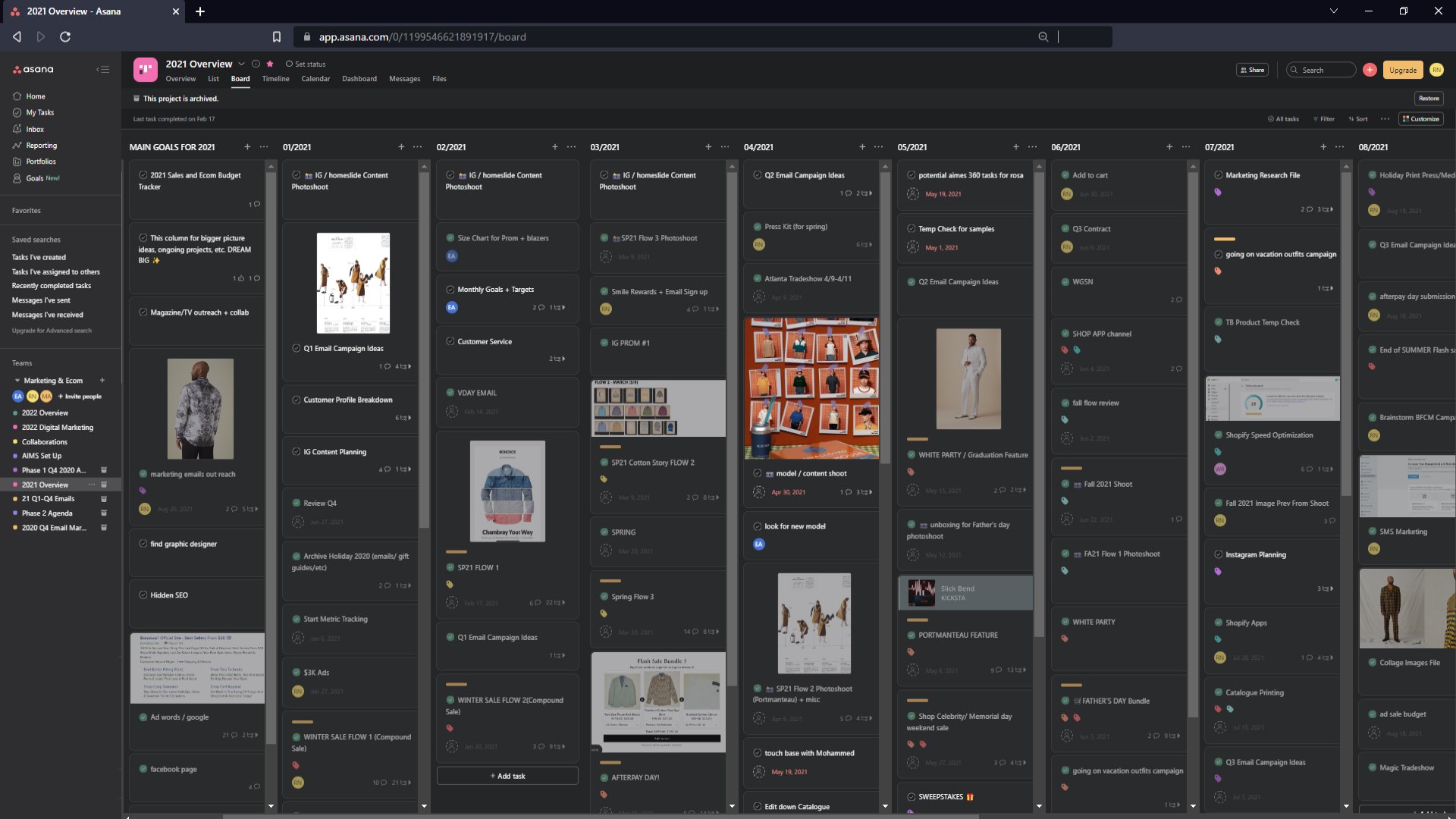Star the 2021 Overview project
1456x819 pixels.
[x=270, y=64]
